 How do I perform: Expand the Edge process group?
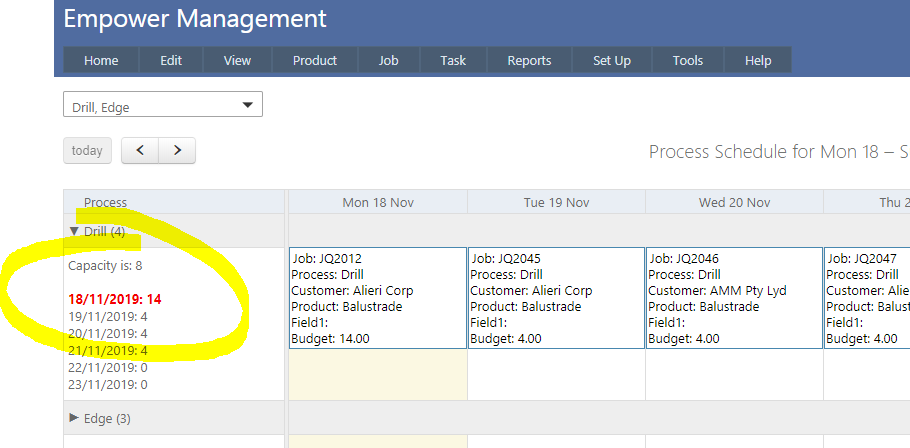[75, 418]
